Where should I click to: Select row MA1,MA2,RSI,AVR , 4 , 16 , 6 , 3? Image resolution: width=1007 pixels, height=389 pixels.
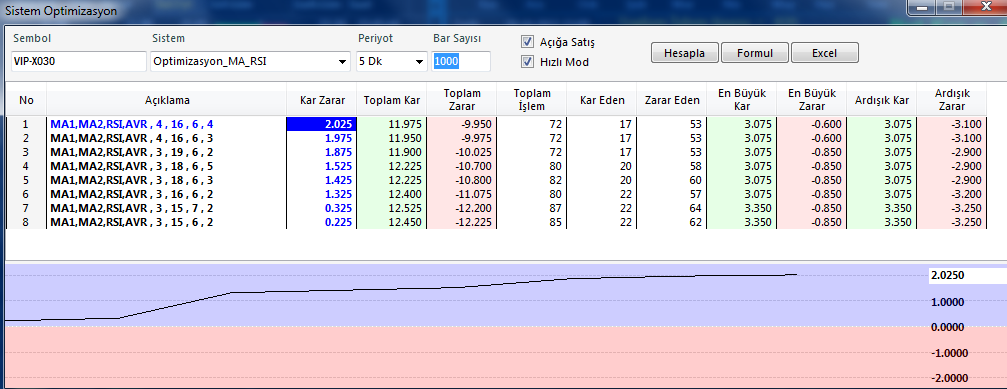[x=496, y=138]
